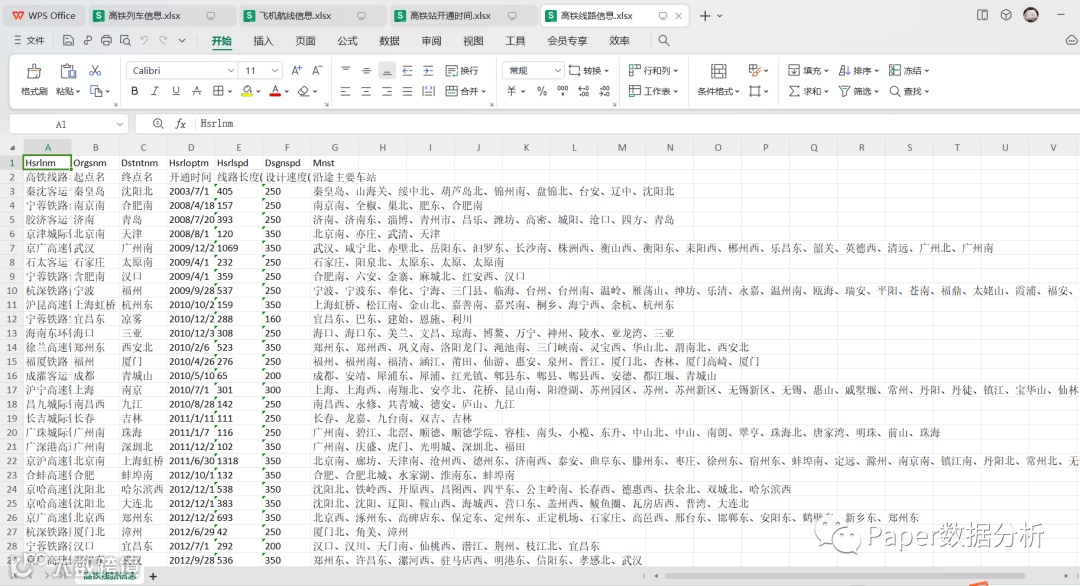Align cell content to the left

pyautogui.click(x=346, y=91)
